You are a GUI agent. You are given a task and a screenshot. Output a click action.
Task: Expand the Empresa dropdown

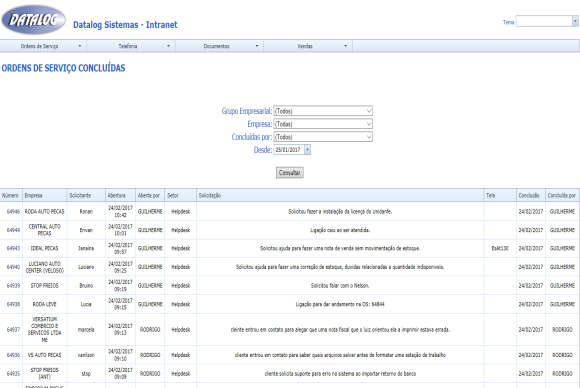click(323, 124)
